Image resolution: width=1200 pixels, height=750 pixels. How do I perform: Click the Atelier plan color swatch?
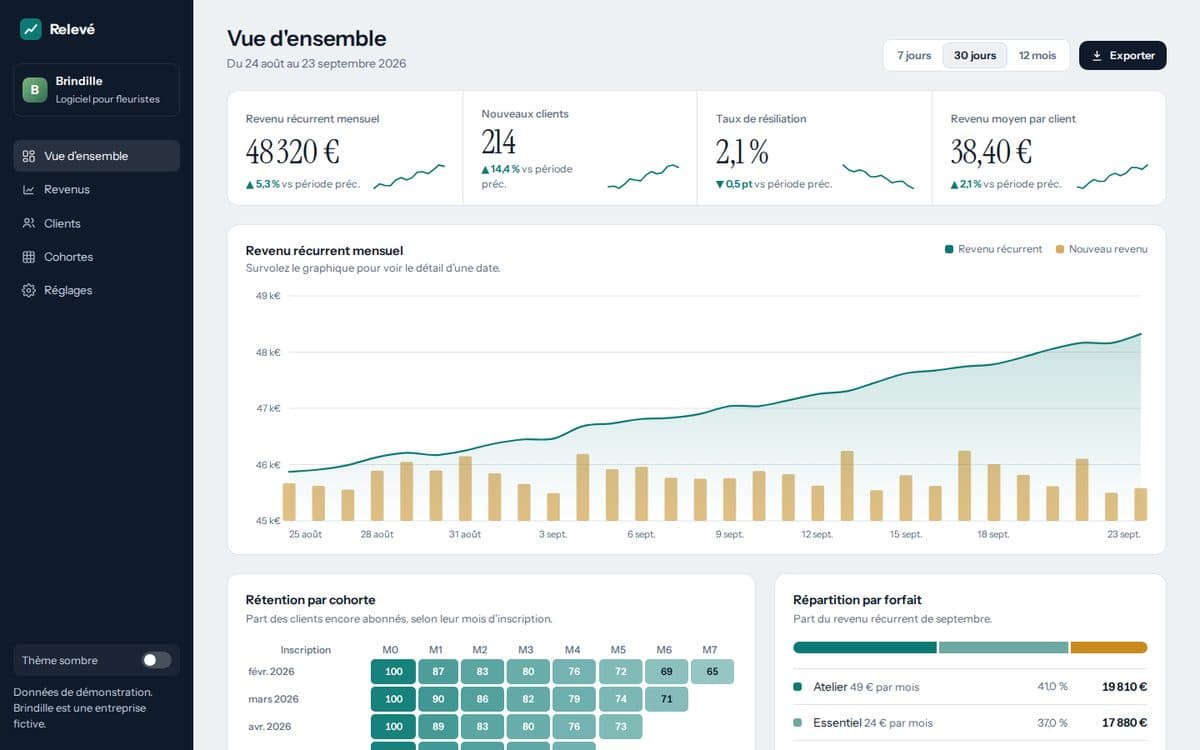[798, 687]
